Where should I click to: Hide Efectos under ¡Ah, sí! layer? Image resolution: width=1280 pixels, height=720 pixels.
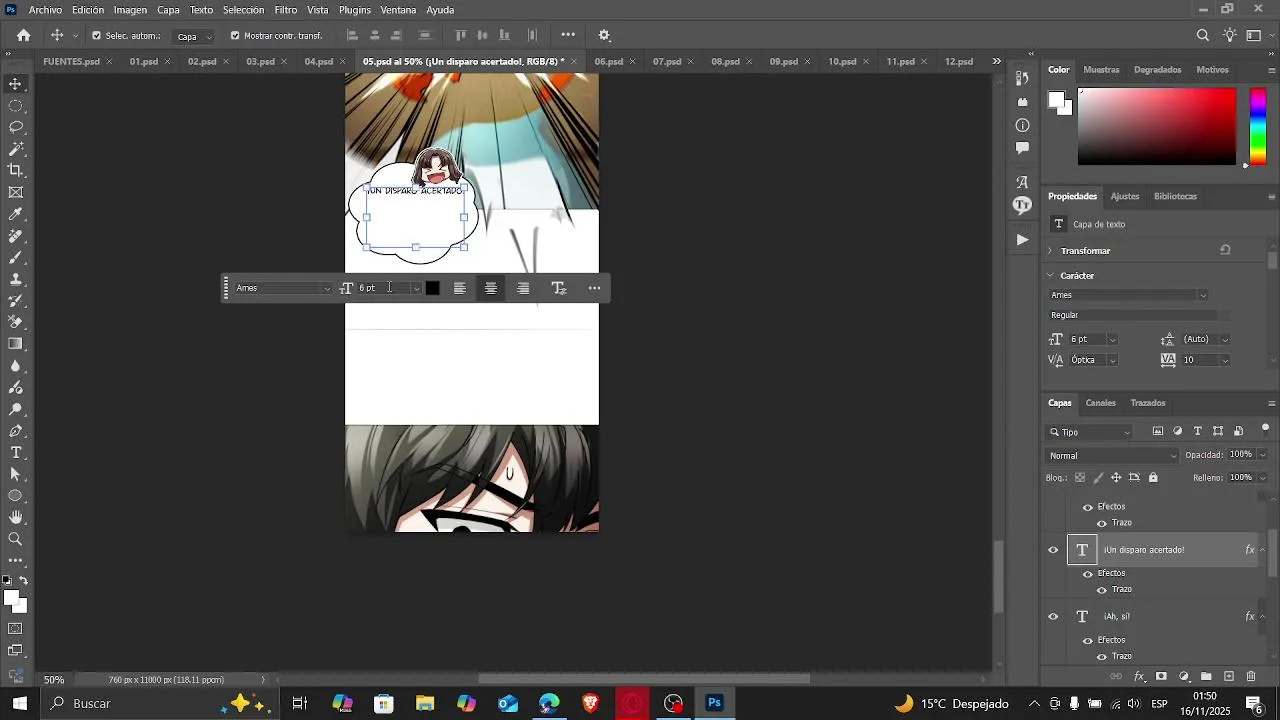(1088, 641)
